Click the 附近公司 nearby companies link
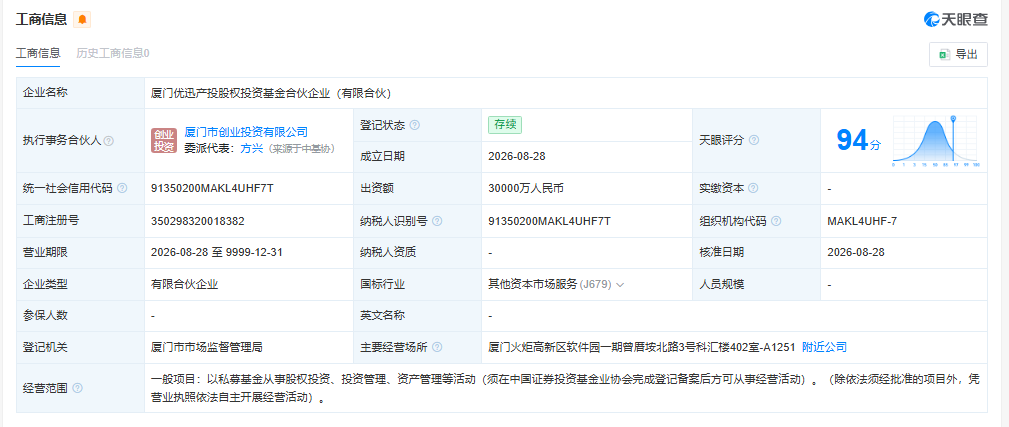 point(824,347)
